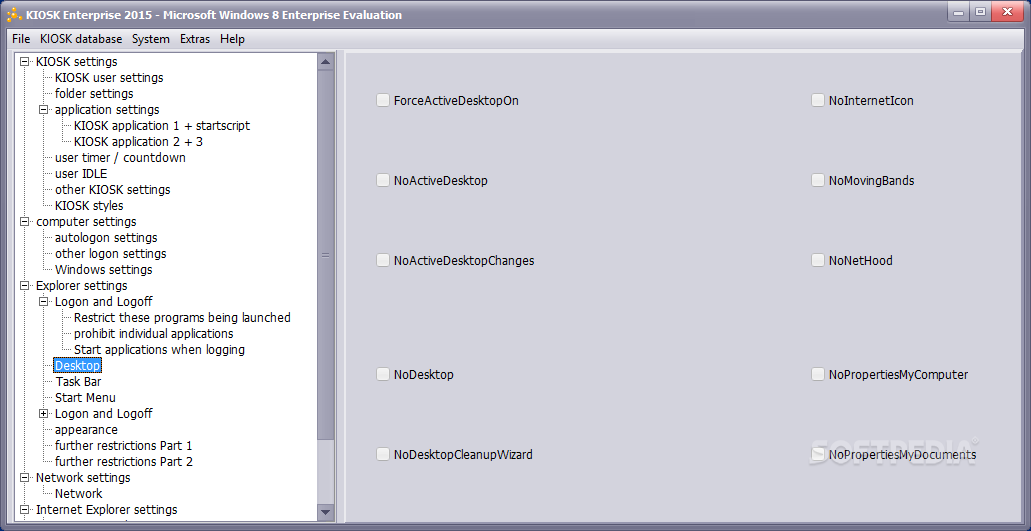This screenshot has width=1031, height=531.
Task: Check the NoActiveDesktopChanges option
Action: click(383, 260)
